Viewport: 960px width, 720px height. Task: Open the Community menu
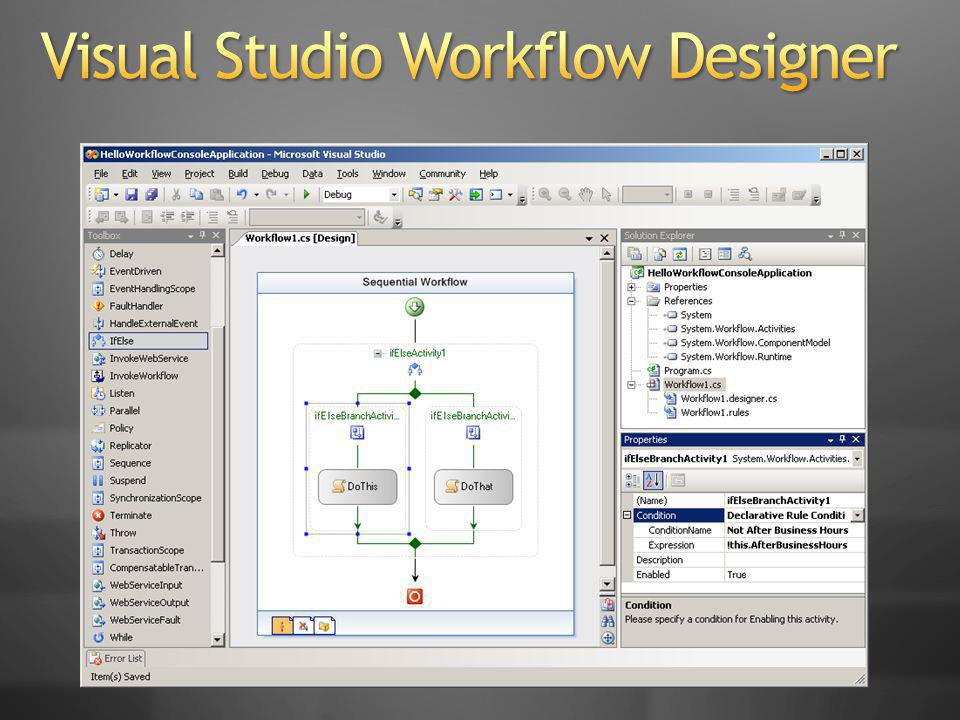click(442, 174)
